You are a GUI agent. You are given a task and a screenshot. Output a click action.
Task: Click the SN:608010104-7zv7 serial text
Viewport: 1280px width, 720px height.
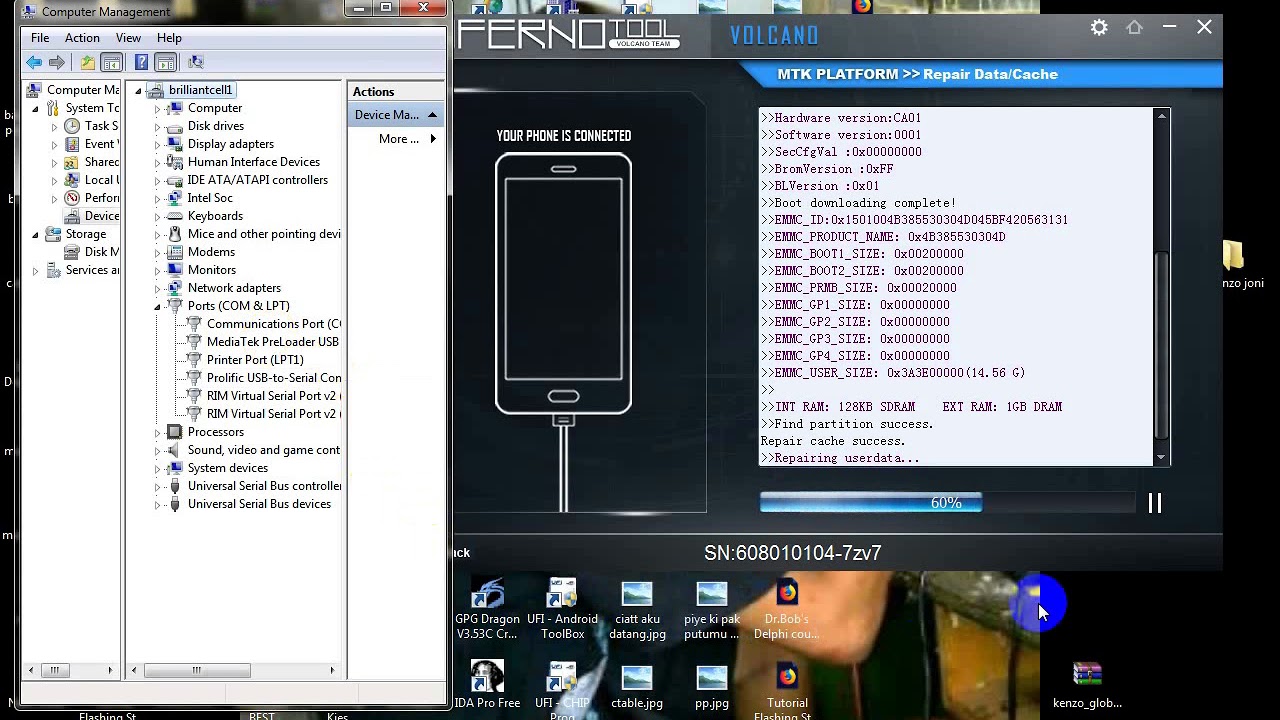[792, 553]
